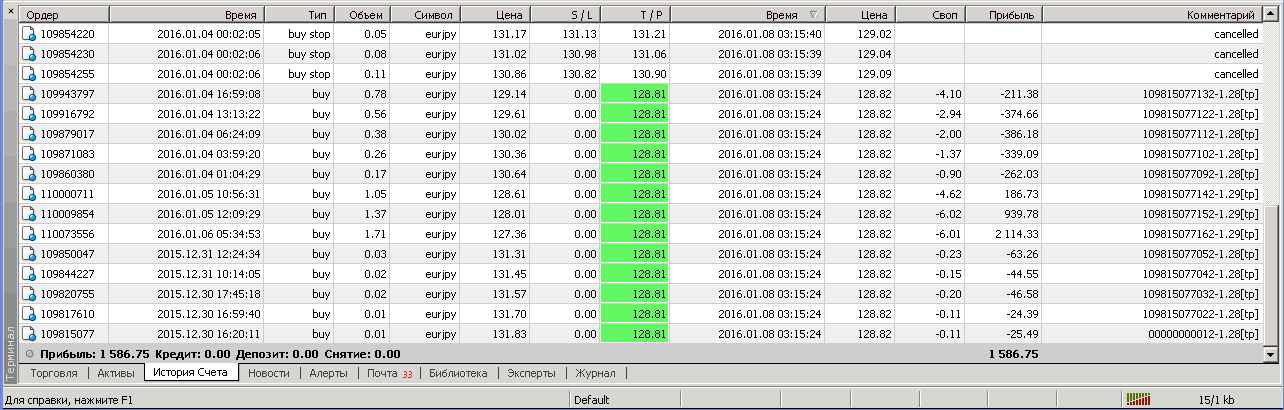
Task: Click the S/L value 130.82
Action: tap(579, 74)
